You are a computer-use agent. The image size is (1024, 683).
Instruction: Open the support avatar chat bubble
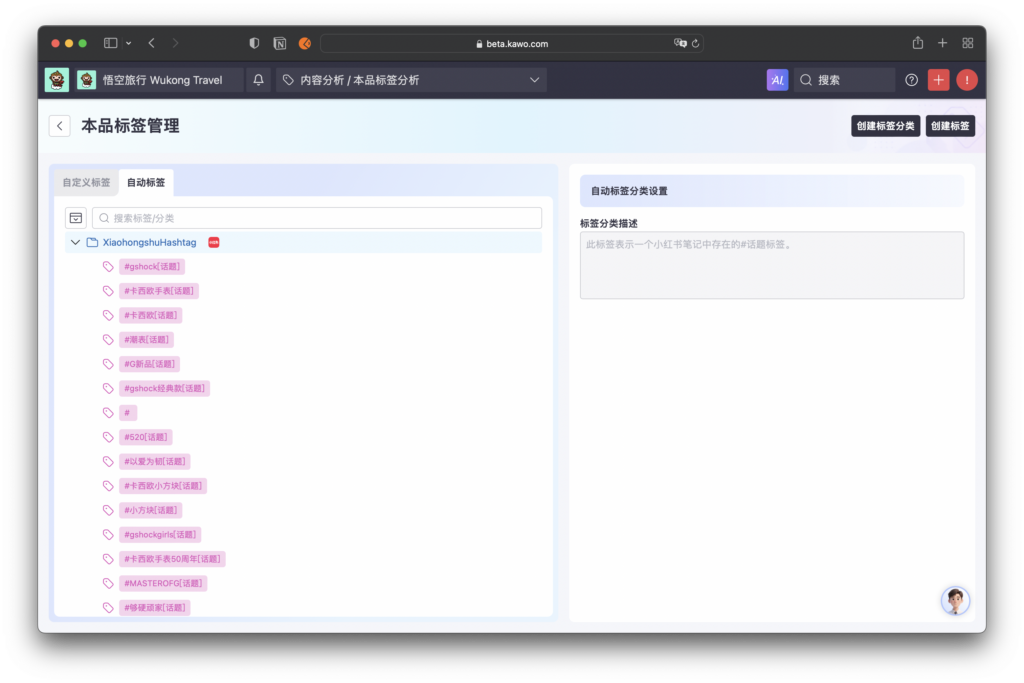(955, 600)
